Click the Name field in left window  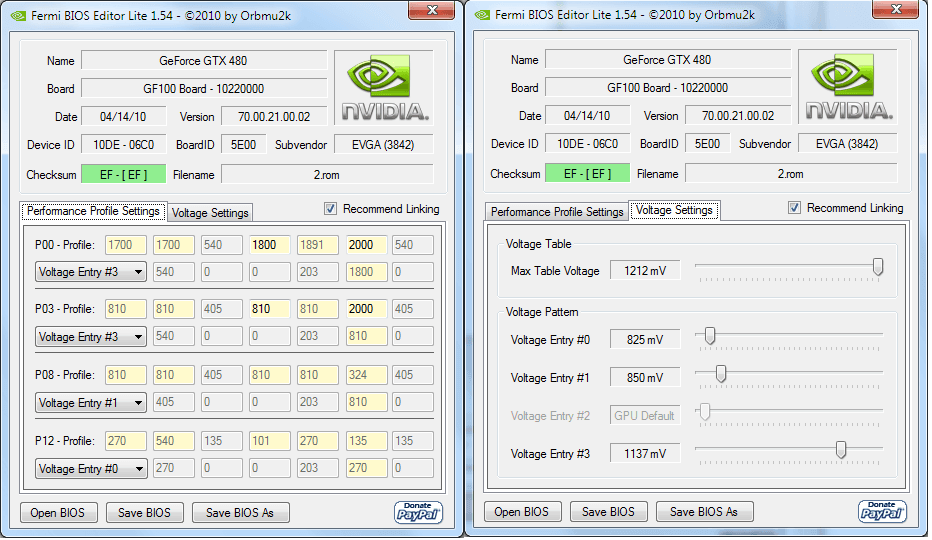[204, 61]
